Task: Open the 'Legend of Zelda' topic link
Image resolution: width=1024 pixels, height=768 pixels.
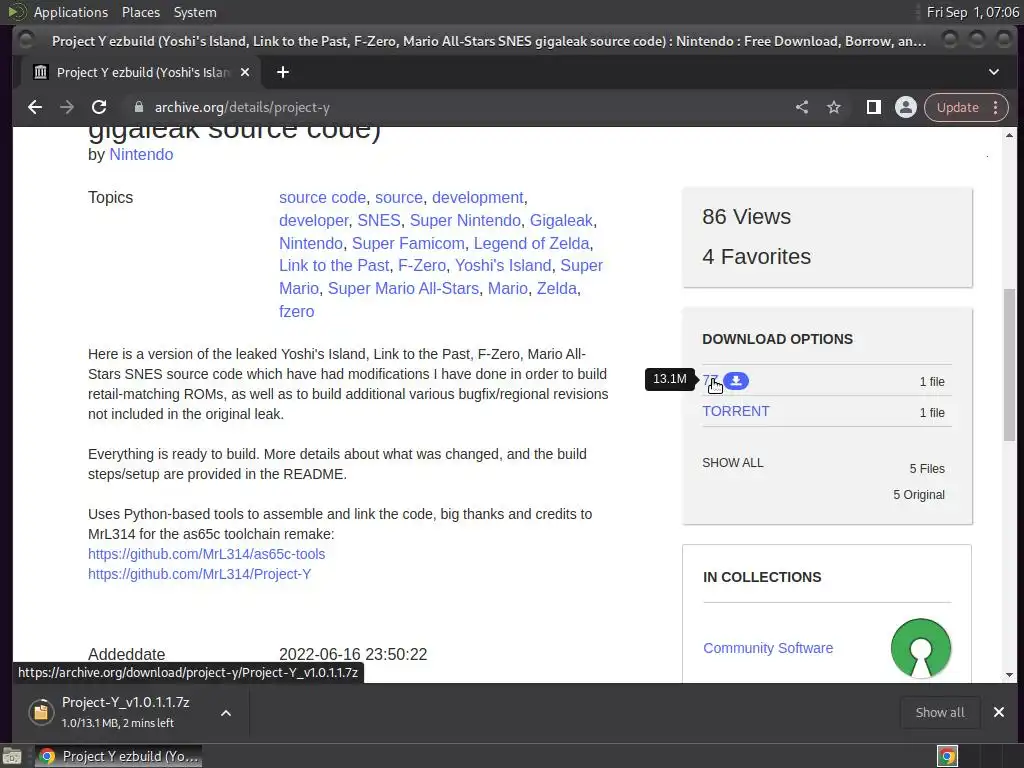Action: [532, 243]
